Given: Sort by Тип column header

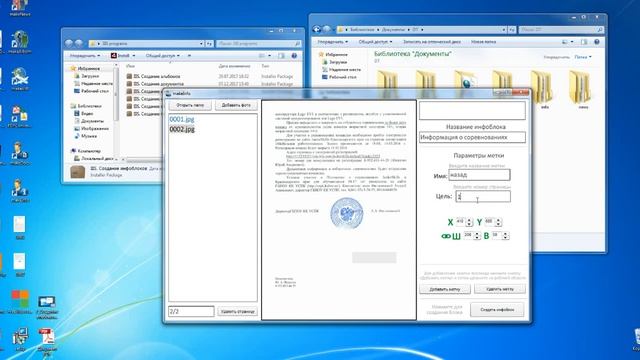Looking at the screenshot, I should point(265,66).
